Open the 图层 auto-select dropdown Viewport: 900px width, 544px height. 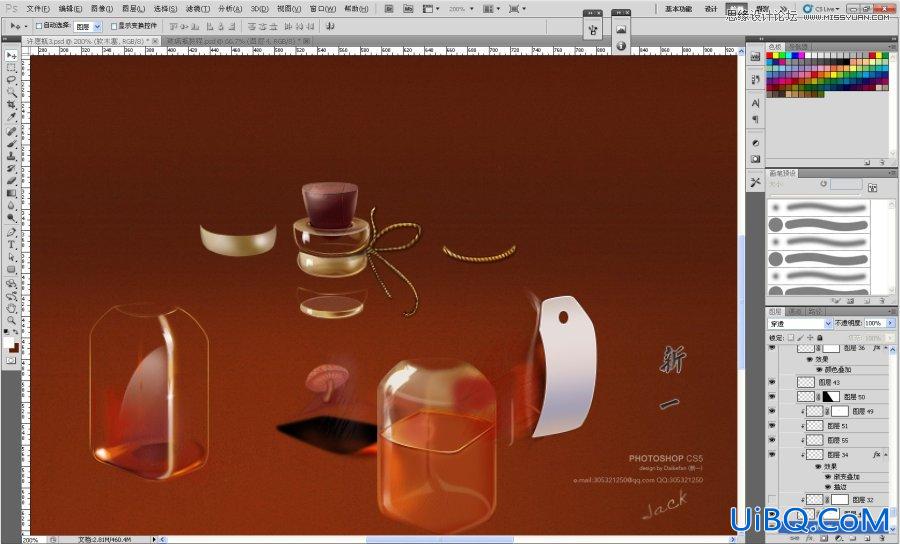pos(97,26)
